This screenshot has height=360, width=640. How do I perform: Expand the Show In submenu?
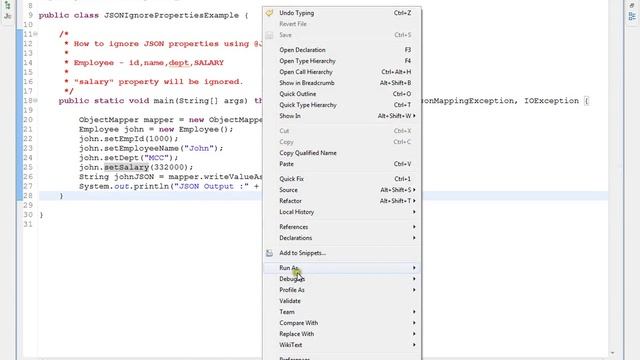[x=342, y=116]
